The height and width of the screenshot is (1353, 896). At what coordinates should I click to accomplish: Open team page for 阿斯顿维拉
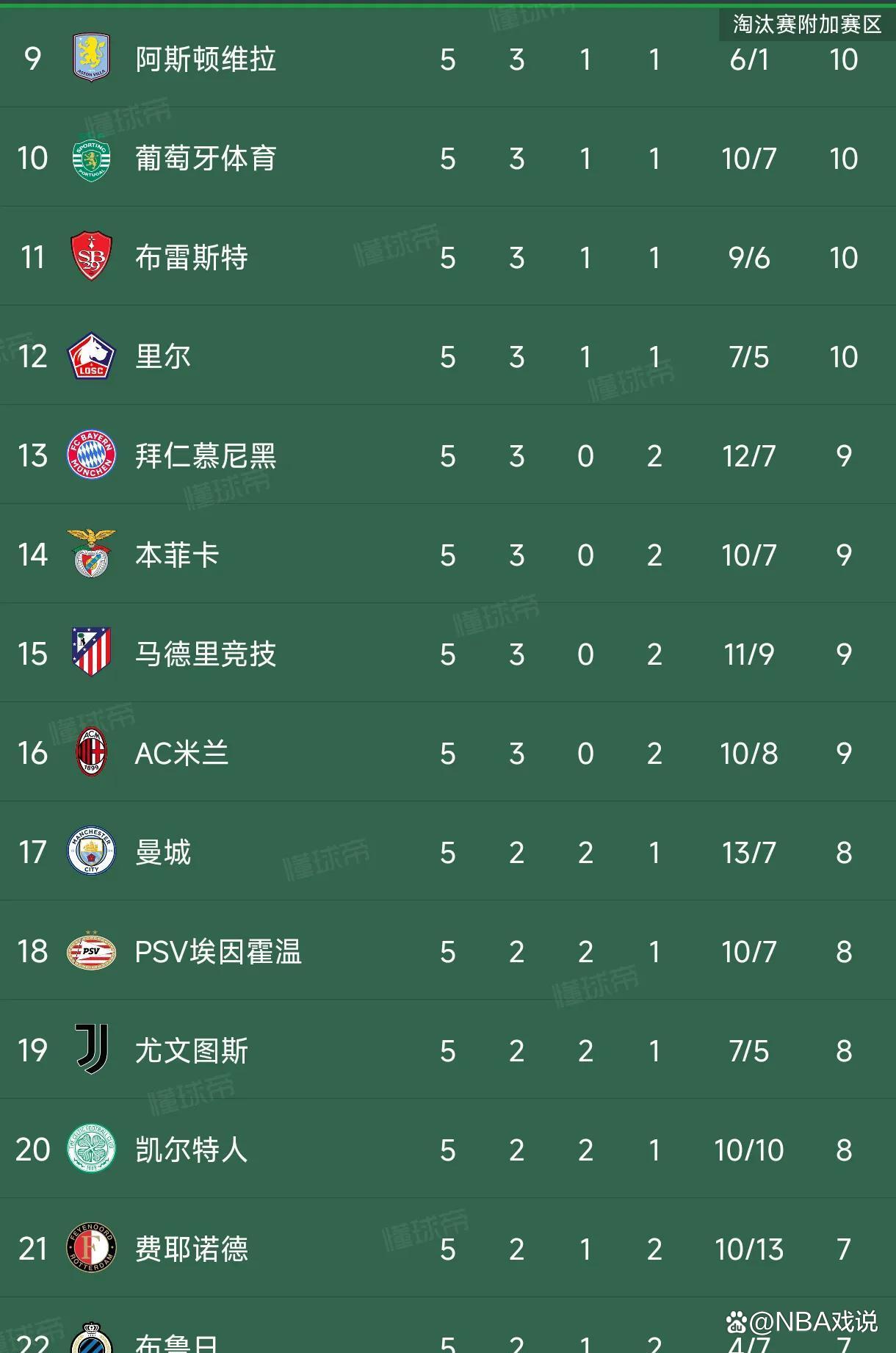(x=206, y=59)
